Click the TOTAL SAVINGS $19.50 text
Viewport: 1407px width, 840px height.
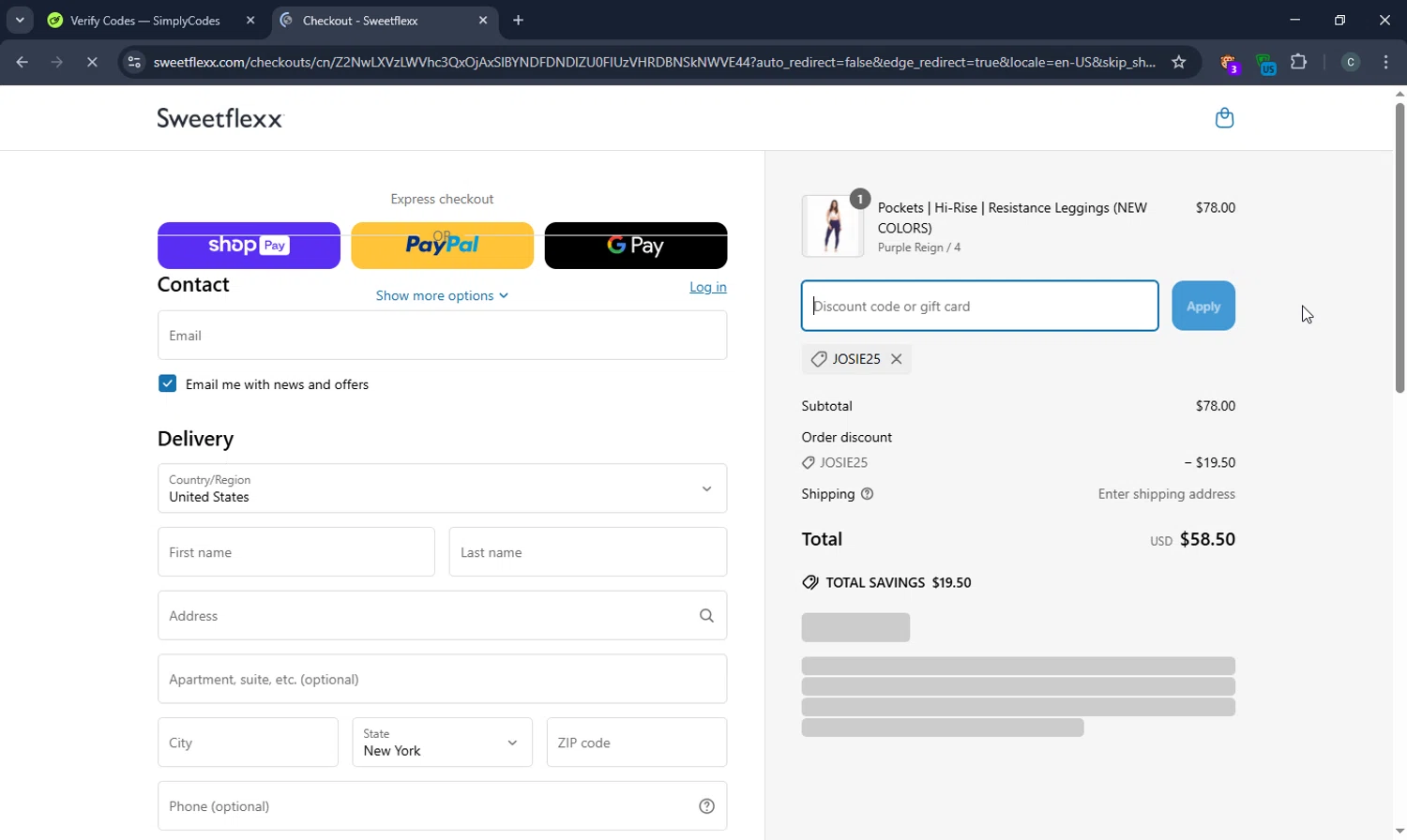[898, 582]
